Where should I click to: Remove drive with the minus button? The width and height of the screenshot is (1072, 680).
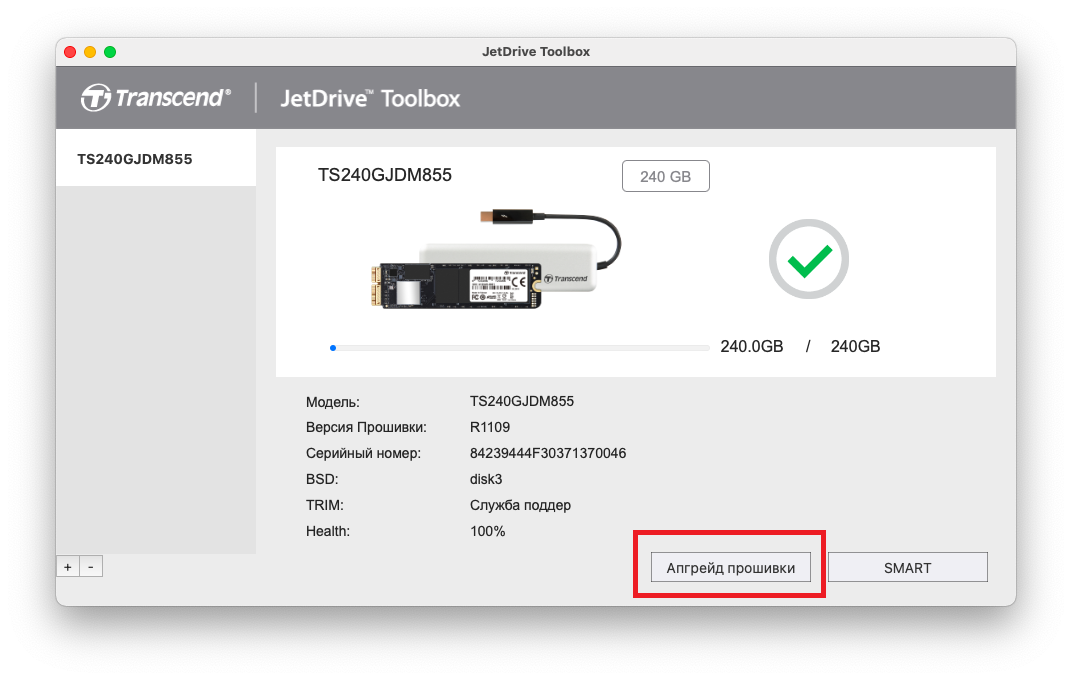[x=91, y=567]
